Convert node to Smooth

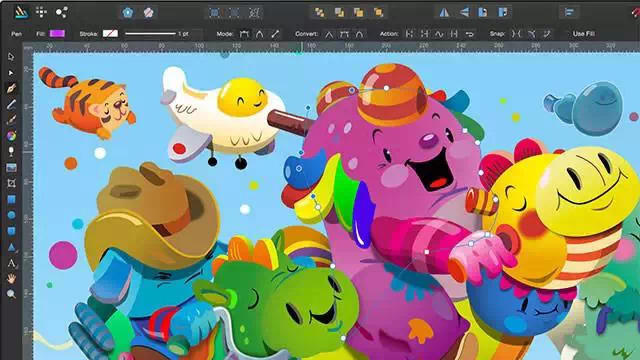tap(344, 34)
